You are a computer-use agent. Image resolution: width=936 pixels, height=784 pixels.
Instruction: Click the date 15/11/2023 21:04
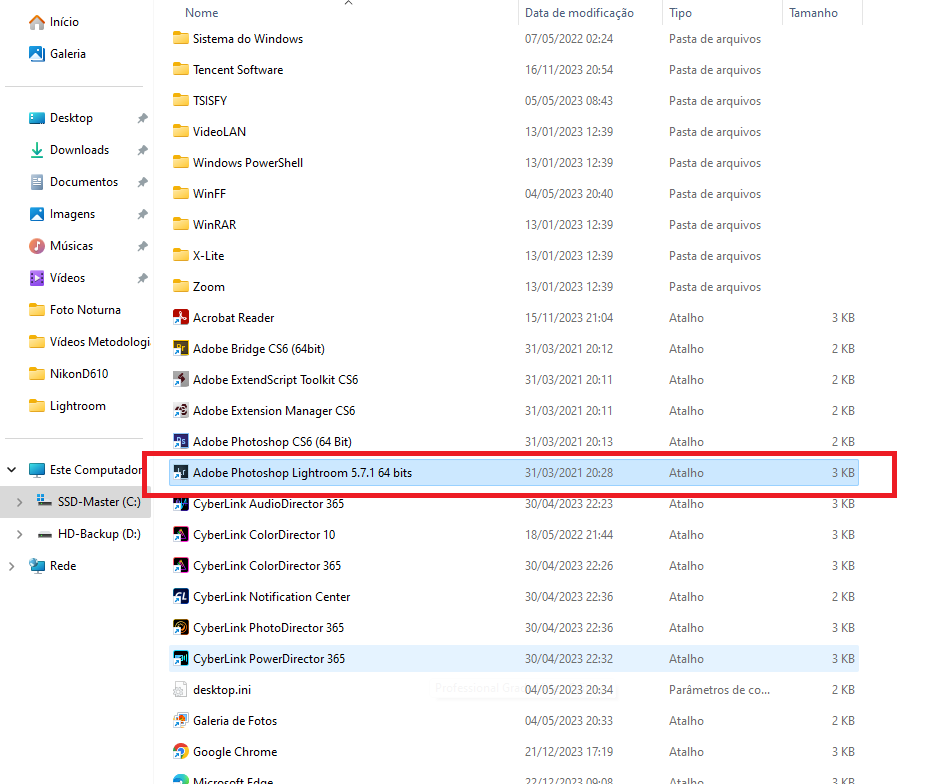point(569,318)
